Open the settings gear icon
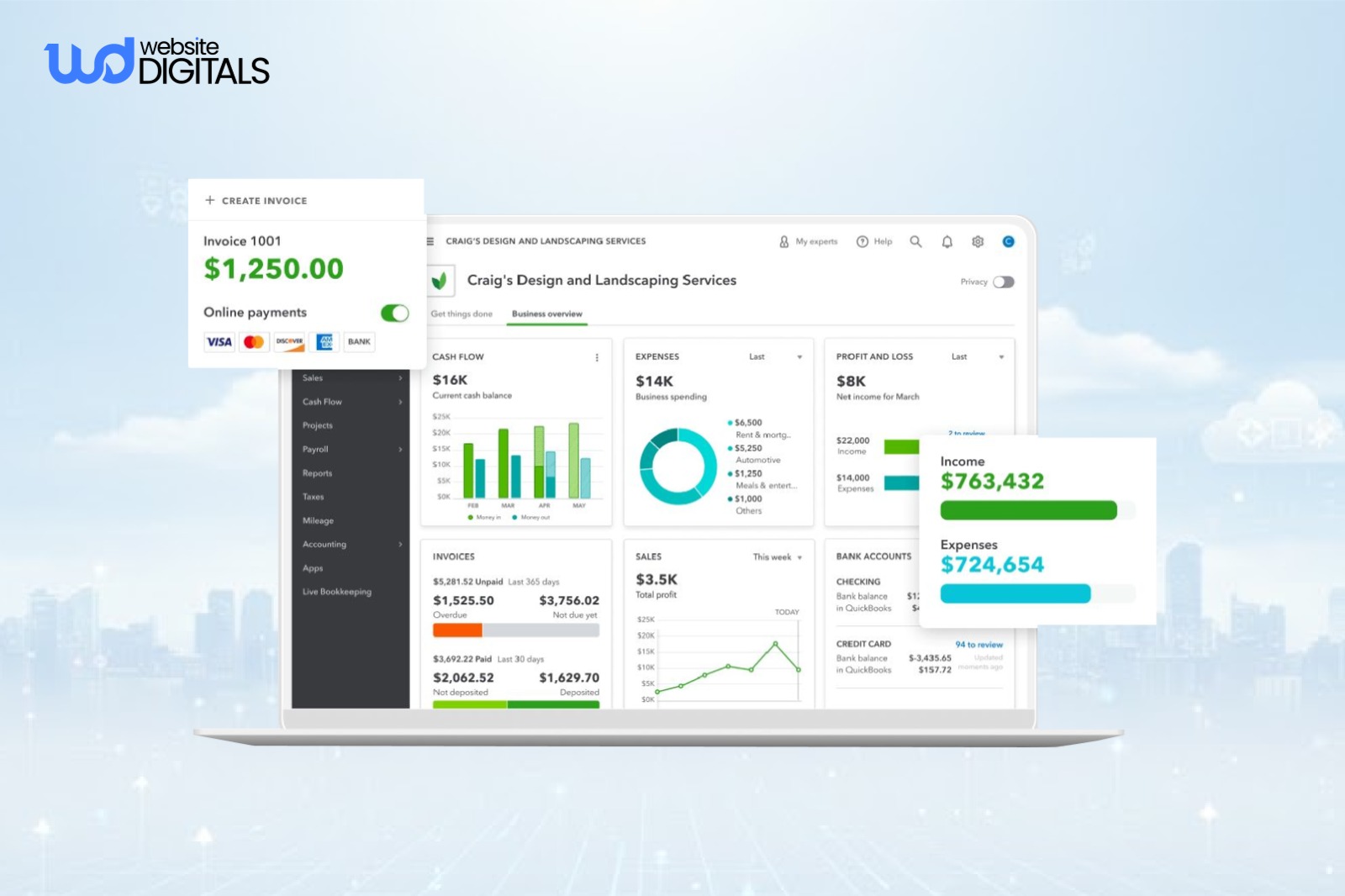Screen dimensions: 1345x896 978,241
